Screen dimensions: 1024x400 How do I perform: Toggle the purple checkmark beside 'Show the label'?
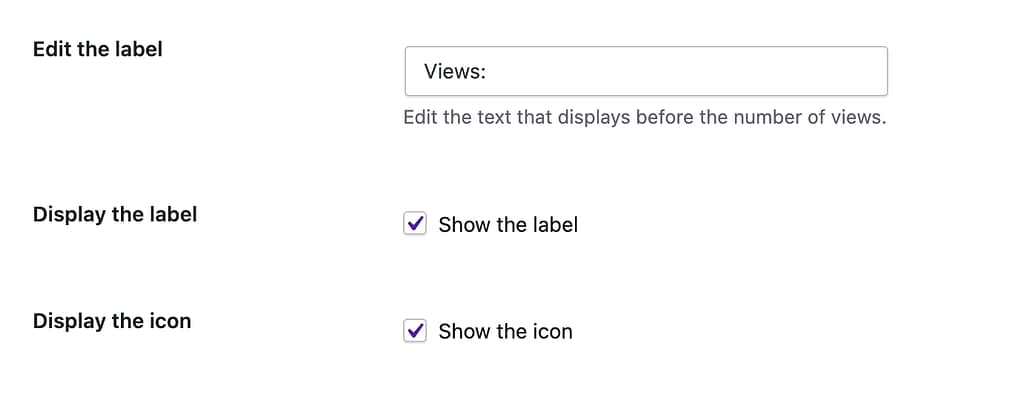(x=415, y=224)
